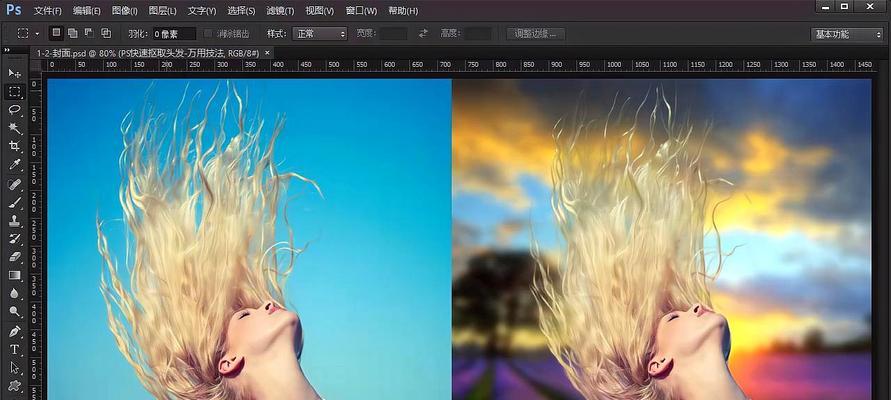This screenshot has height=400, width=891.
Task: Choose Intersect with Selection mode
Action: [x=106, y=33]
